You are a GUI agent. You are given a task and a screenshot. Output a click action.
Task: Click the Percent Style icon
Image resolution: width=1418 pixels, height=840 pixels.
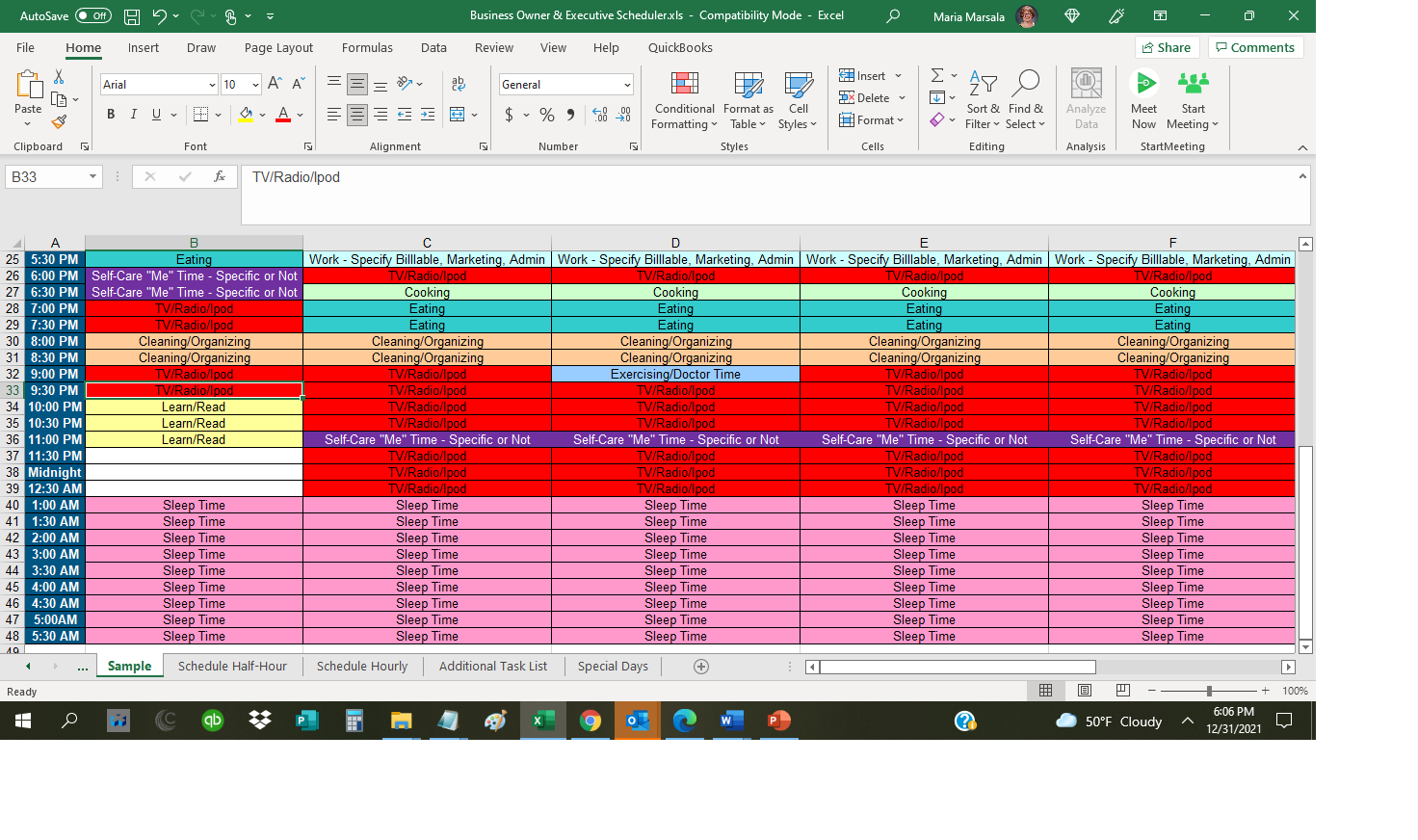pos(547,115)
